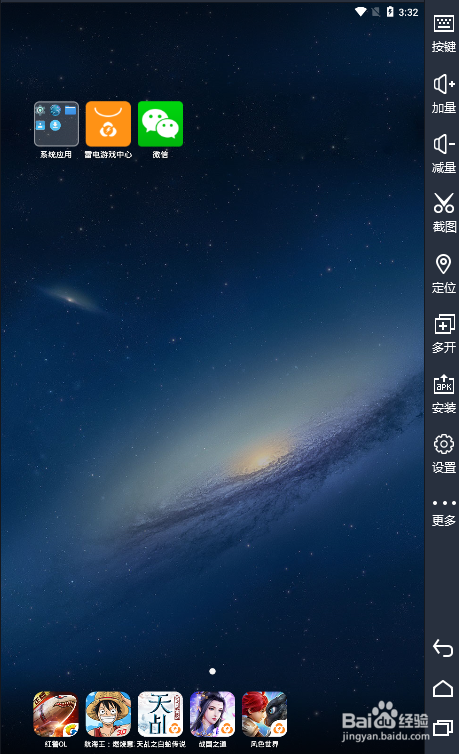Show 更多 more options
Screen dimensions: 459x754
click(443, 513)
